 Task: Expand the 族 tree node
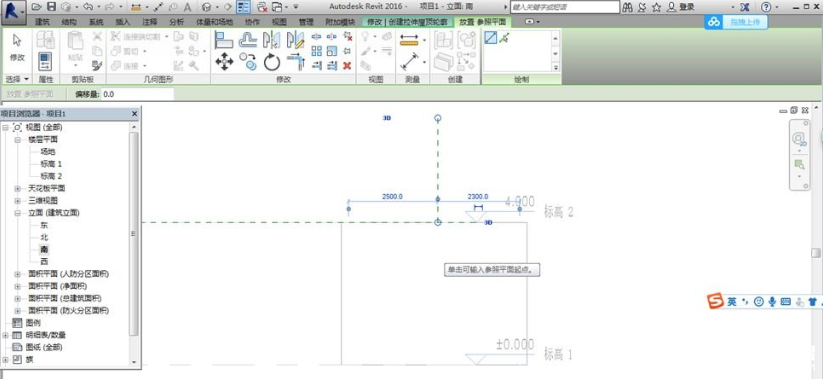pos(5,360)
